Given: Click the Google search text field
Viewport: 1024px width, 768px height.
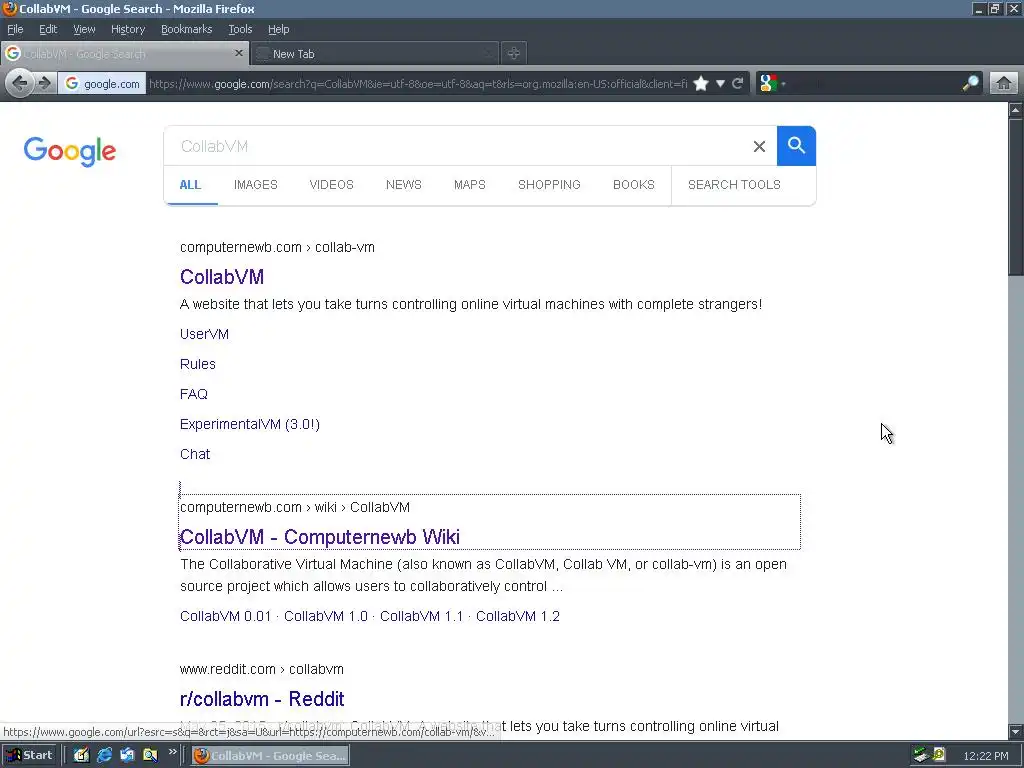Looking at the screenshot, I should click(457, 146).
